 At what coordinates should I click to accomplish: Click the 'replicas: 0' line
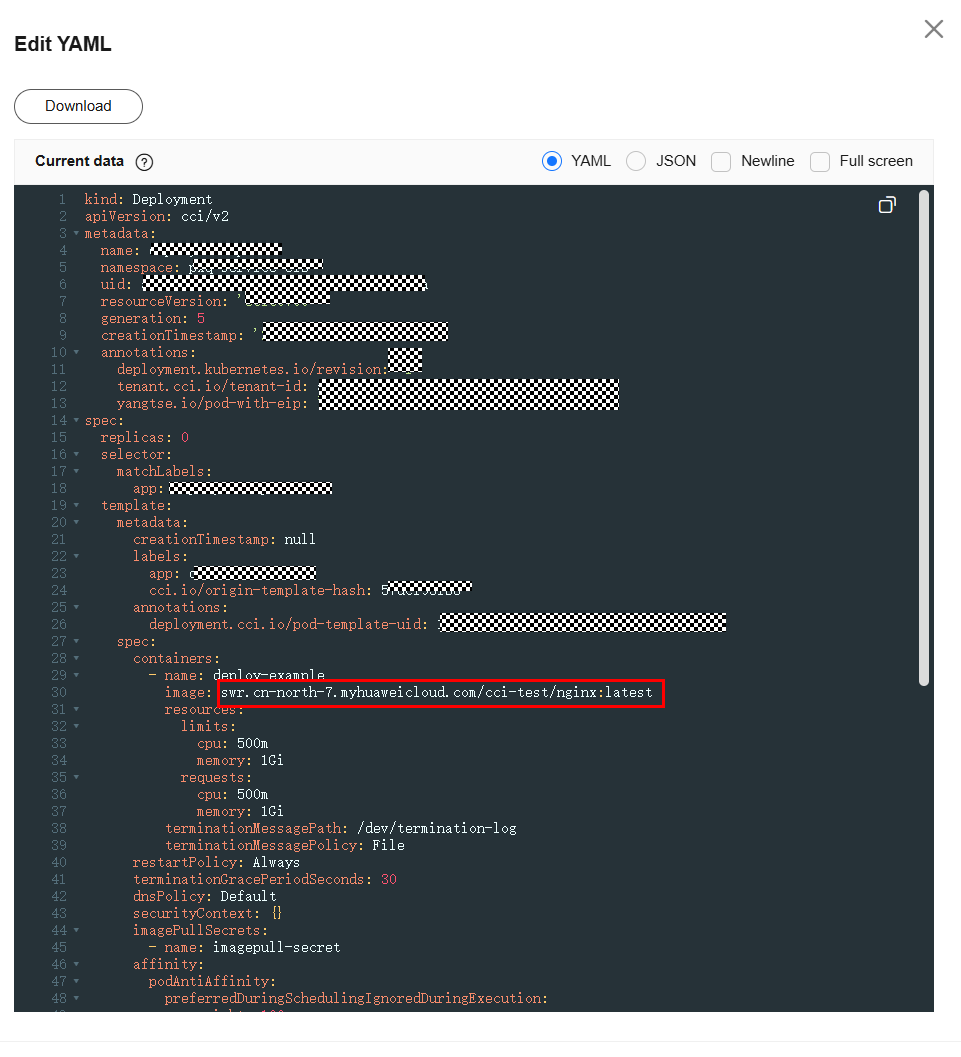(144, 437)
